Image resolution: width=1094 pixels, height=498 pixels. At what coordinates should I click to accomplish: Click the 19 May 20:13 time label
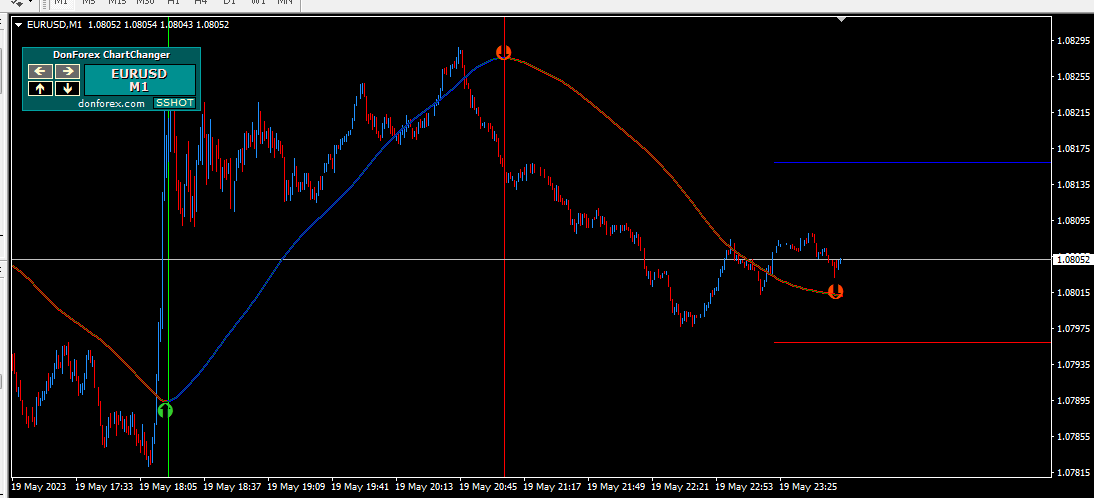point(426,486)
